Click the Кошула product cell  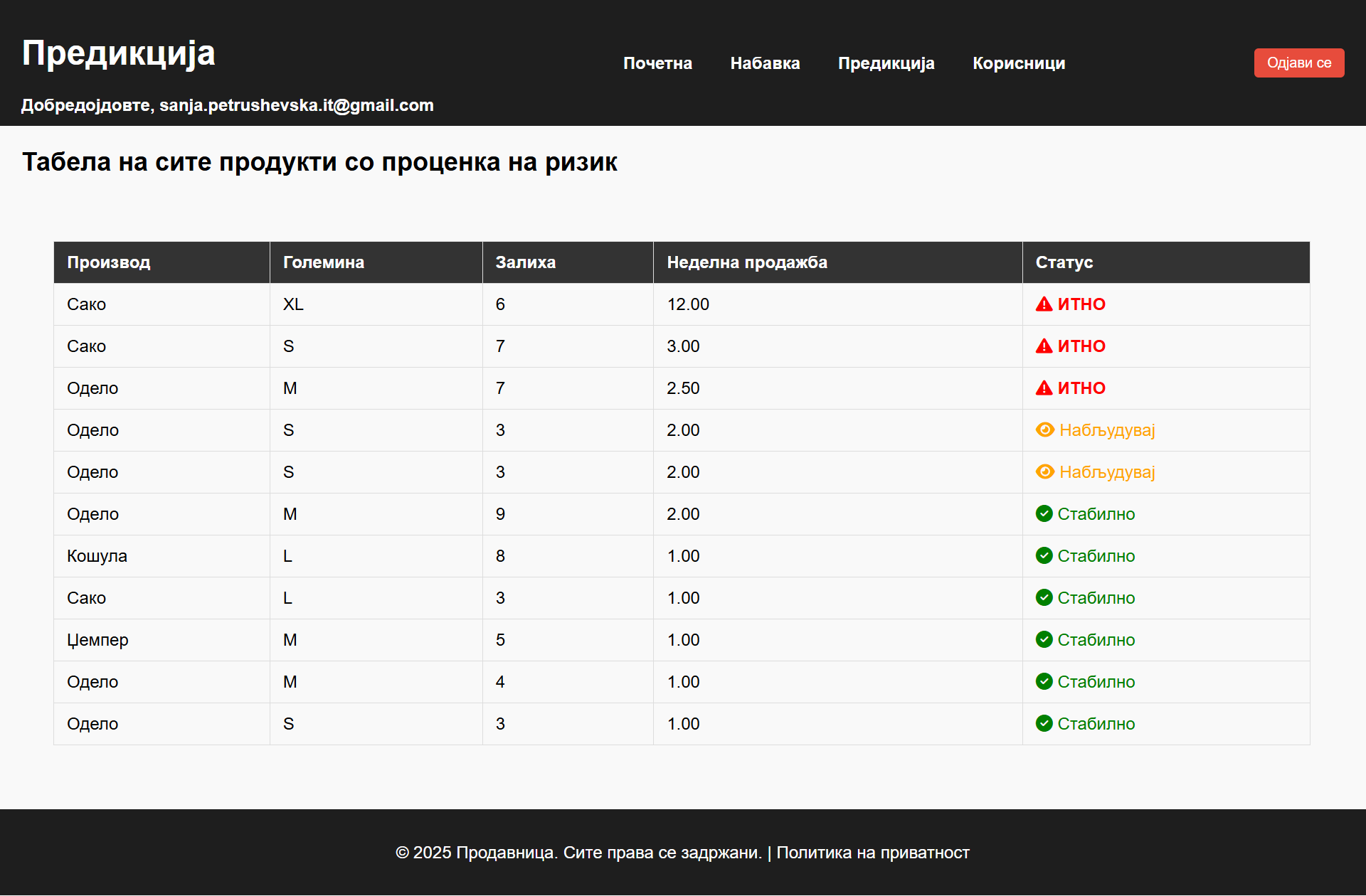pos(97,556)
